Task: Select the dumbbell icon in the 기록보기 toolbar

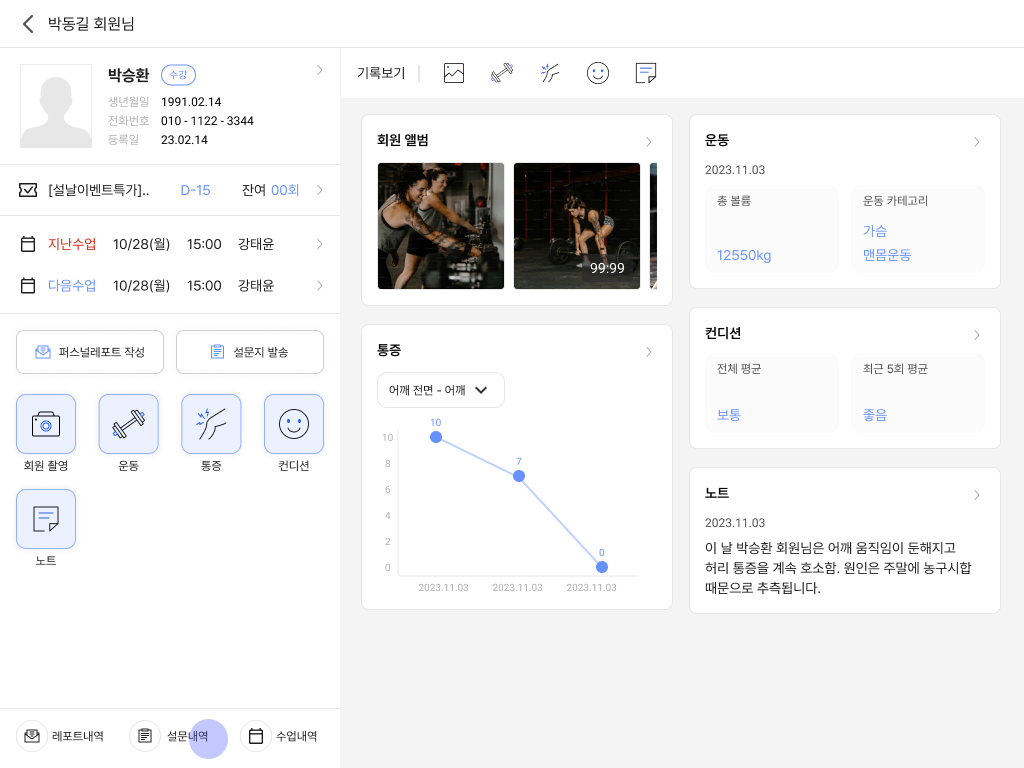Action: (x=502, y=72)
